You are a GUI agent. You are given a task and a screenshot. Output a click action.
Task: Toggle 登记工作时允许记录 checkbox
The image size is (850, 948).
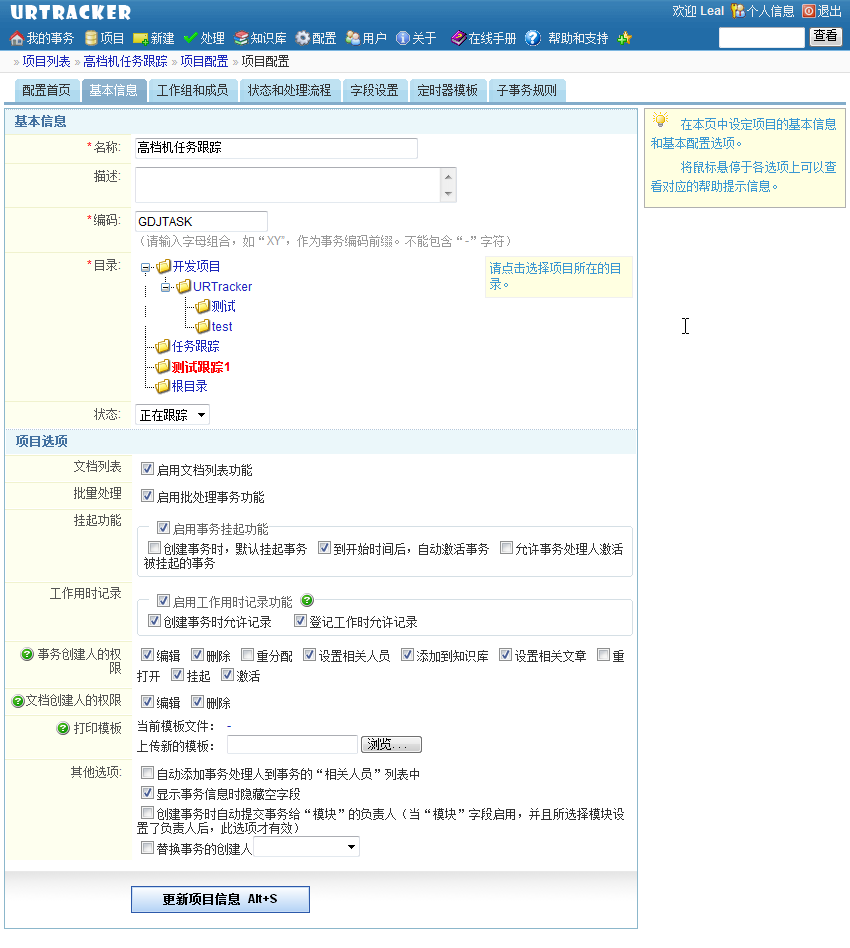(x=300, y=621)
